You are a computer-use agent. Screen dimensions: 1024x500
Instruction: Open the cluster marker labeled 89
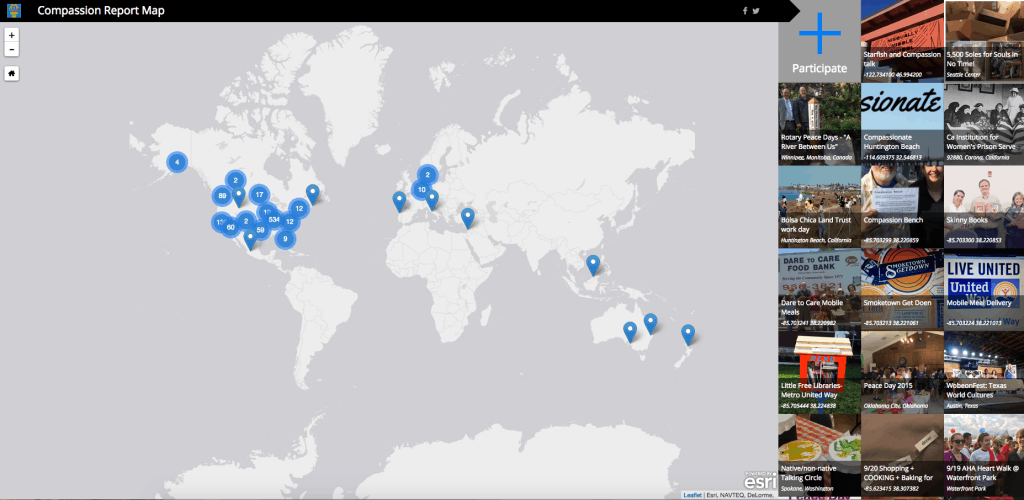click(x=222, y=195)
